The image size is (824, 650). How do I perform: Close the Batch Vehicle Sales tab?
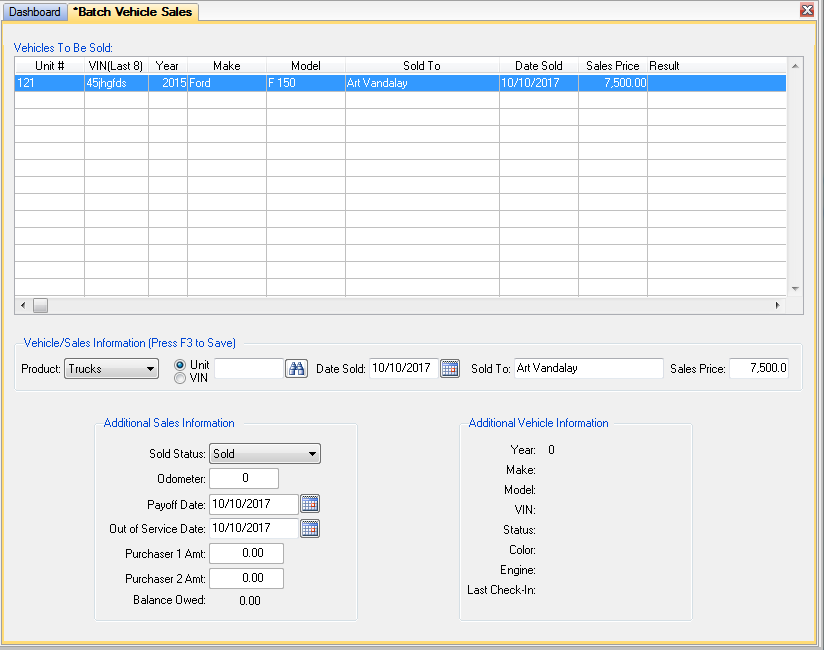807,9
